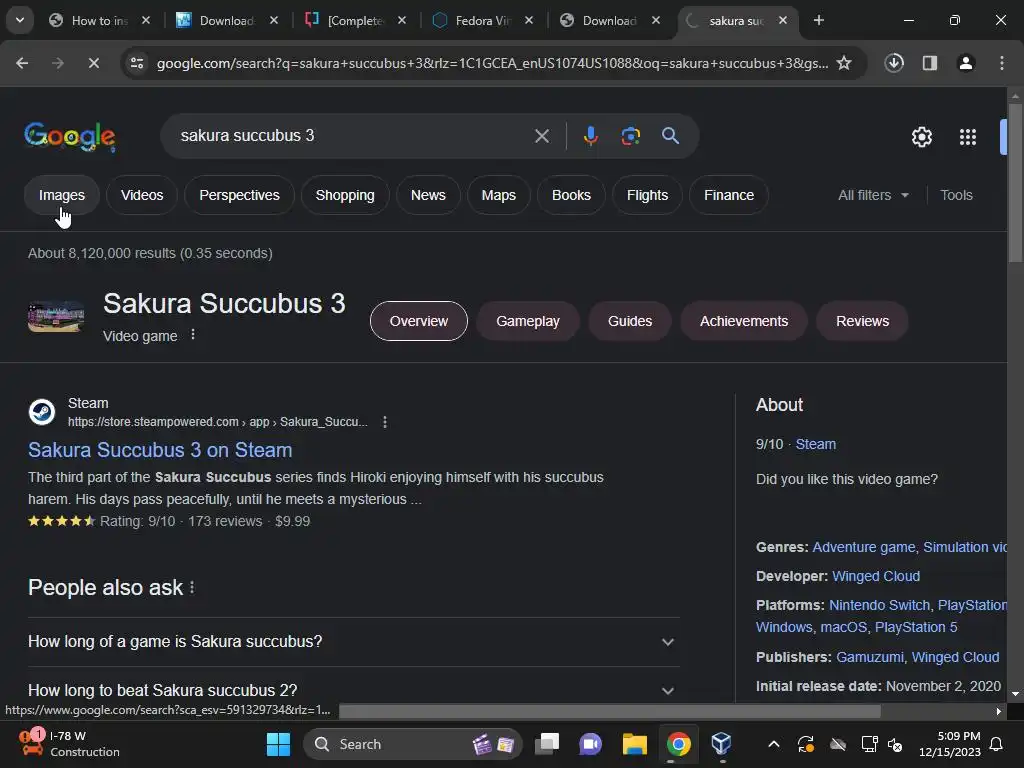Filter results by Perspectives

point(239,195)
